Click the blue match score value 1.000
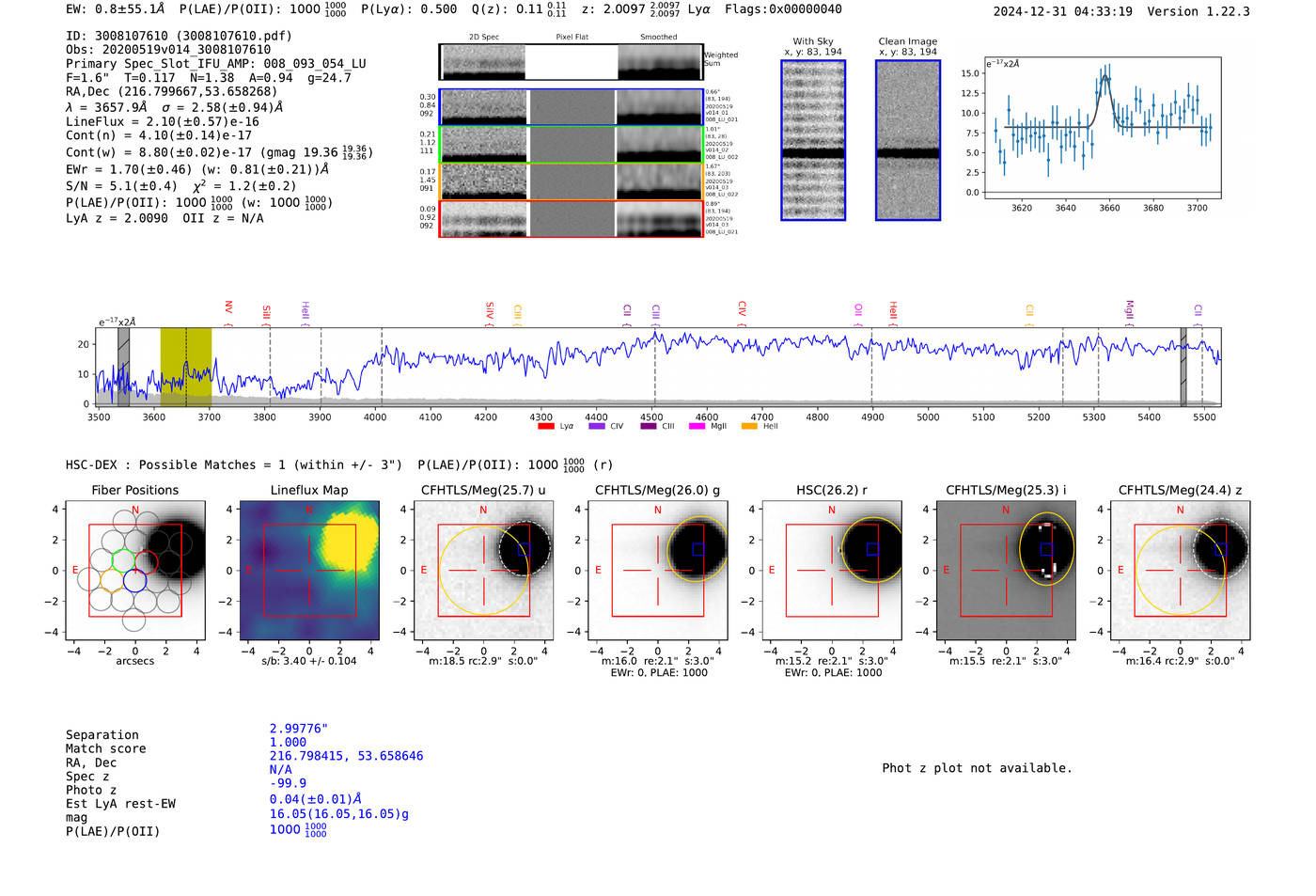 click(x=288, y=742)
